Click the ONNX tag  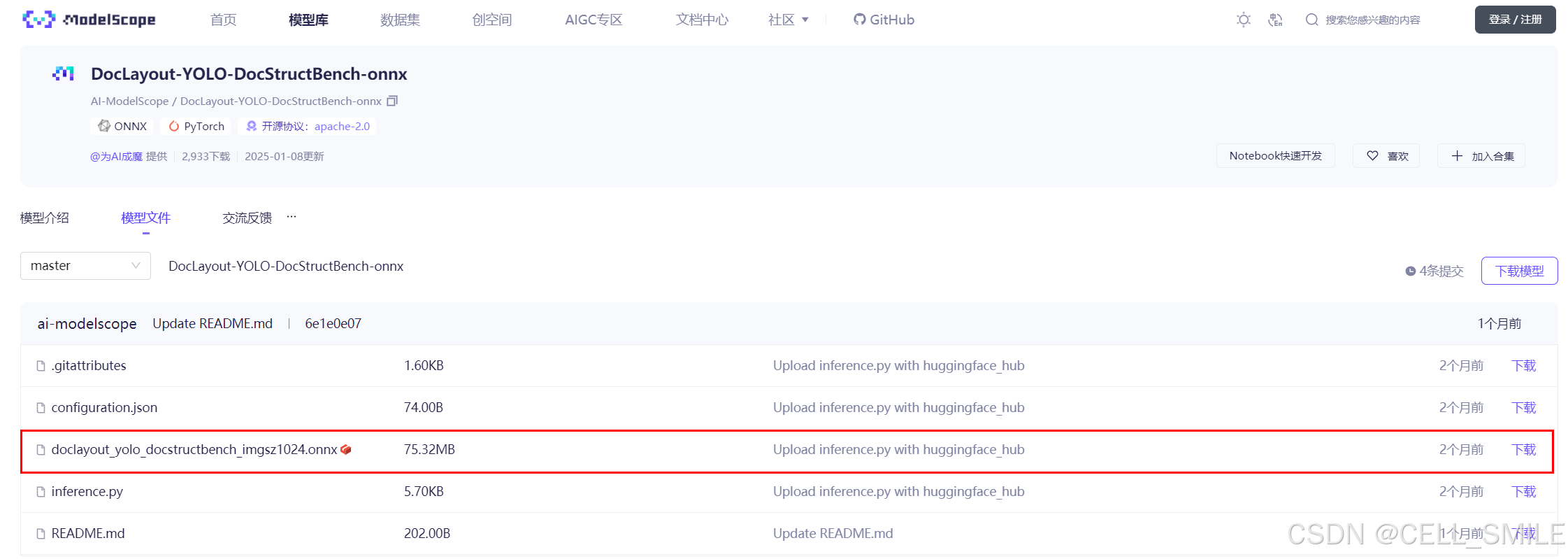pos(123,126)
